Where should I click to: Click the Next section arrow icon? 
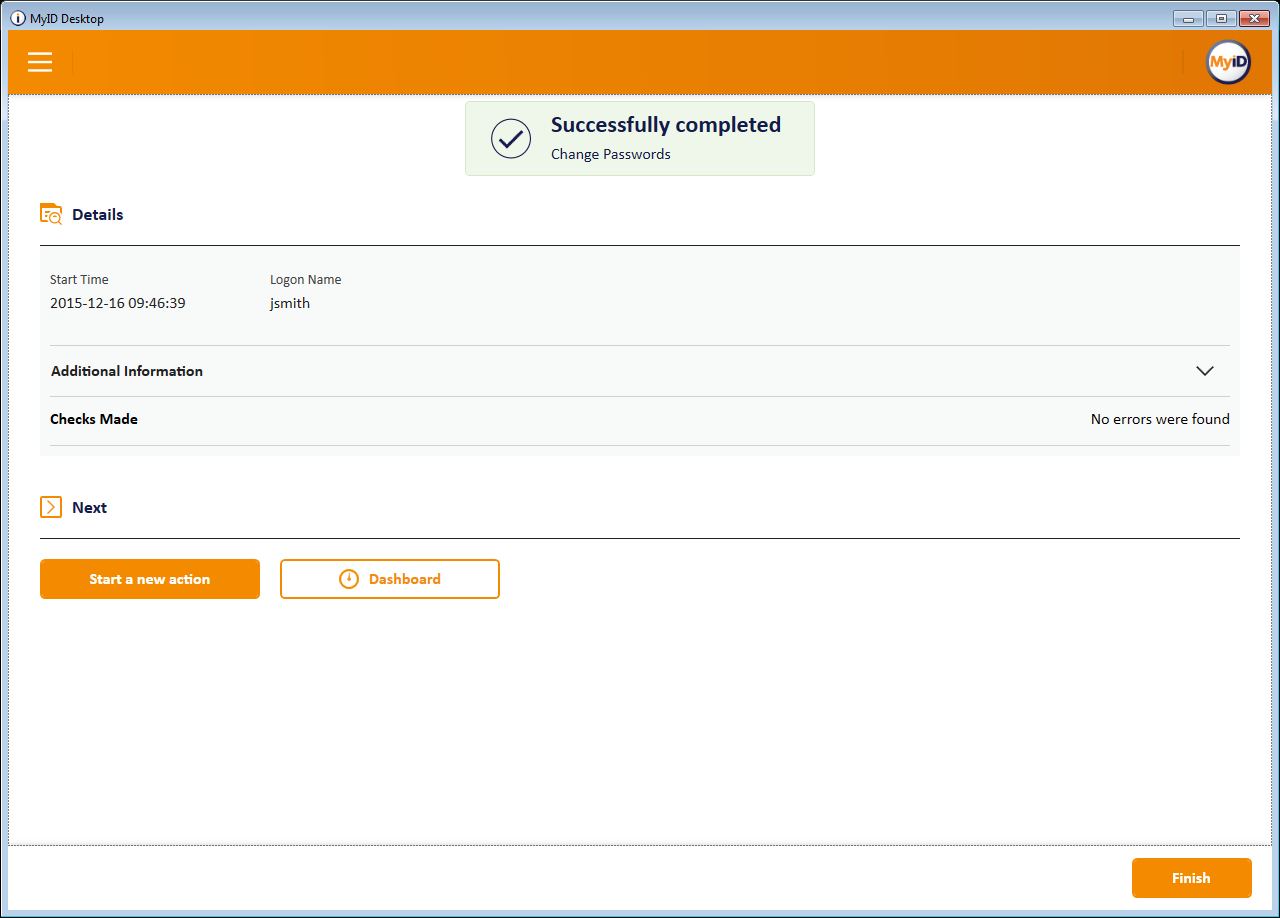pos(51,507)
